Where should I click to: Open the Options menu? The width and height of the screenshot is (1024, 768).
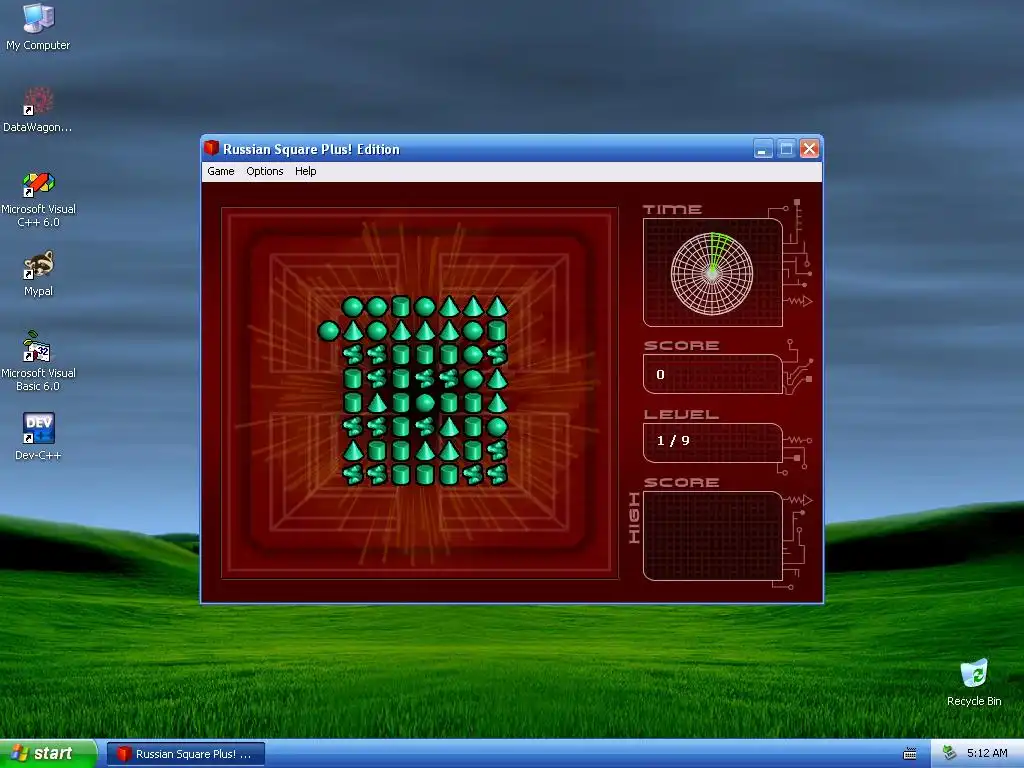point(264,171)
